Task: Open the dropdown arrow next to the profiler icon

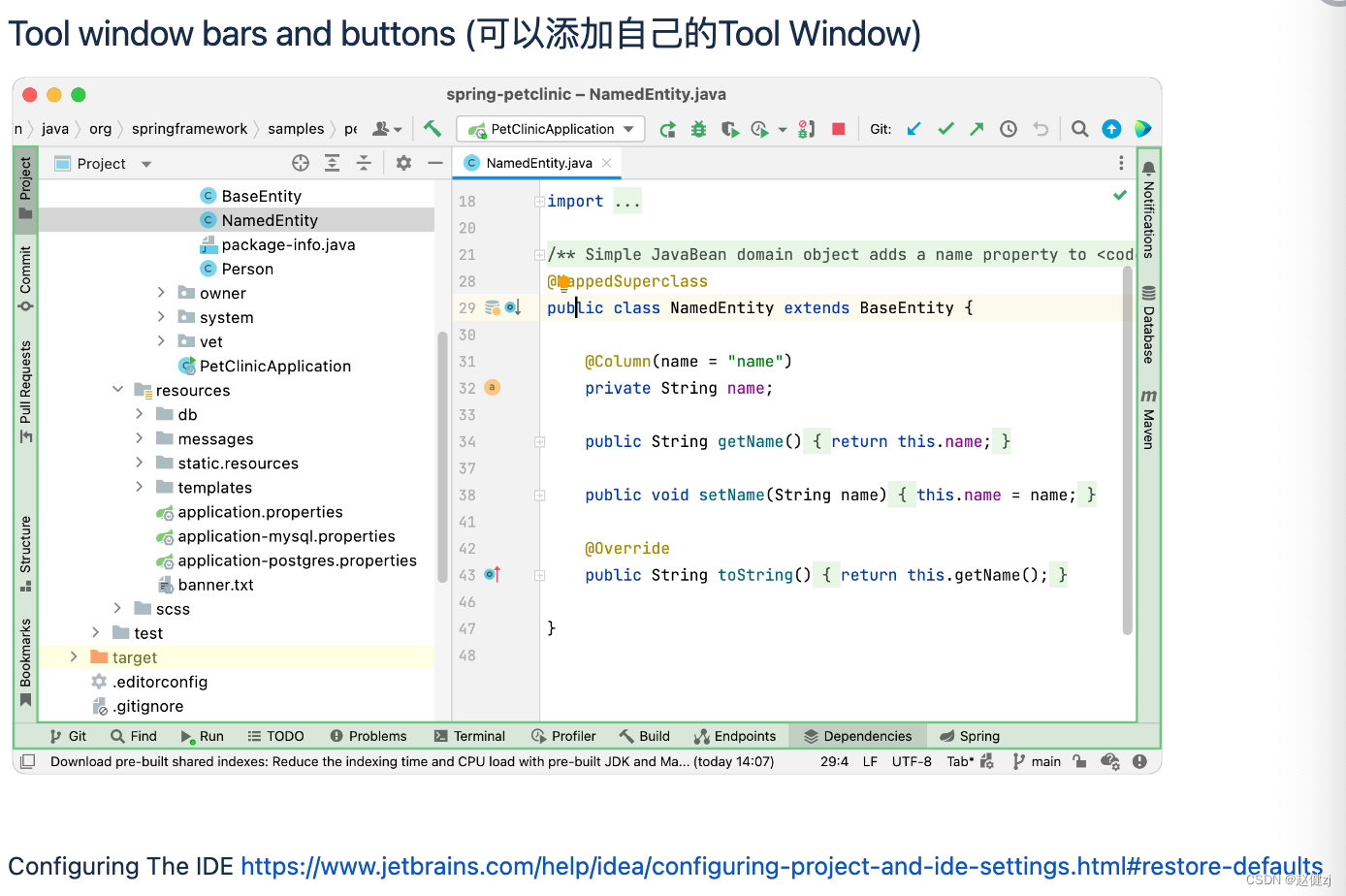Action: (782, 130)
